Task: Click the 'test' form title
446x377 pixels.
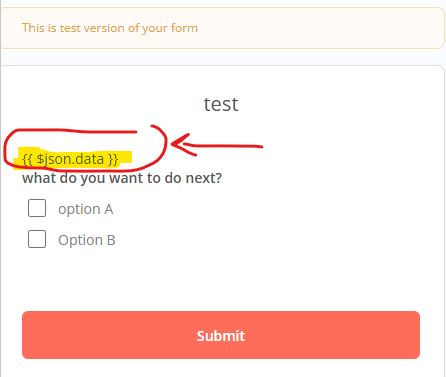Action: pyautogui.click(x=221, y=104)
